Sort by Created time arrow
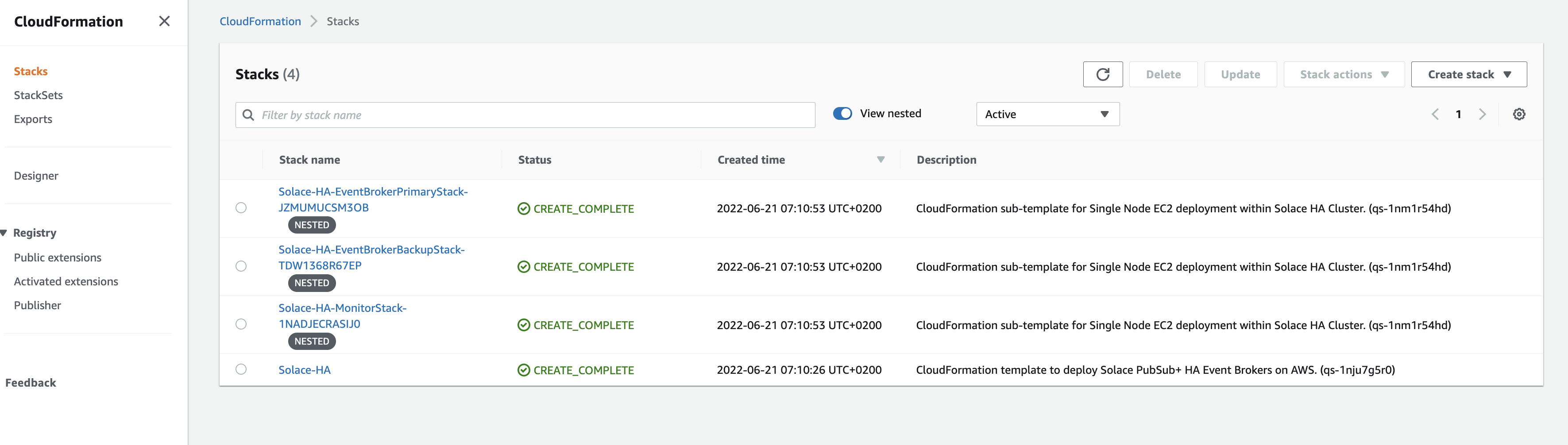Screen dimensions: 1568x445 [880, 160]
